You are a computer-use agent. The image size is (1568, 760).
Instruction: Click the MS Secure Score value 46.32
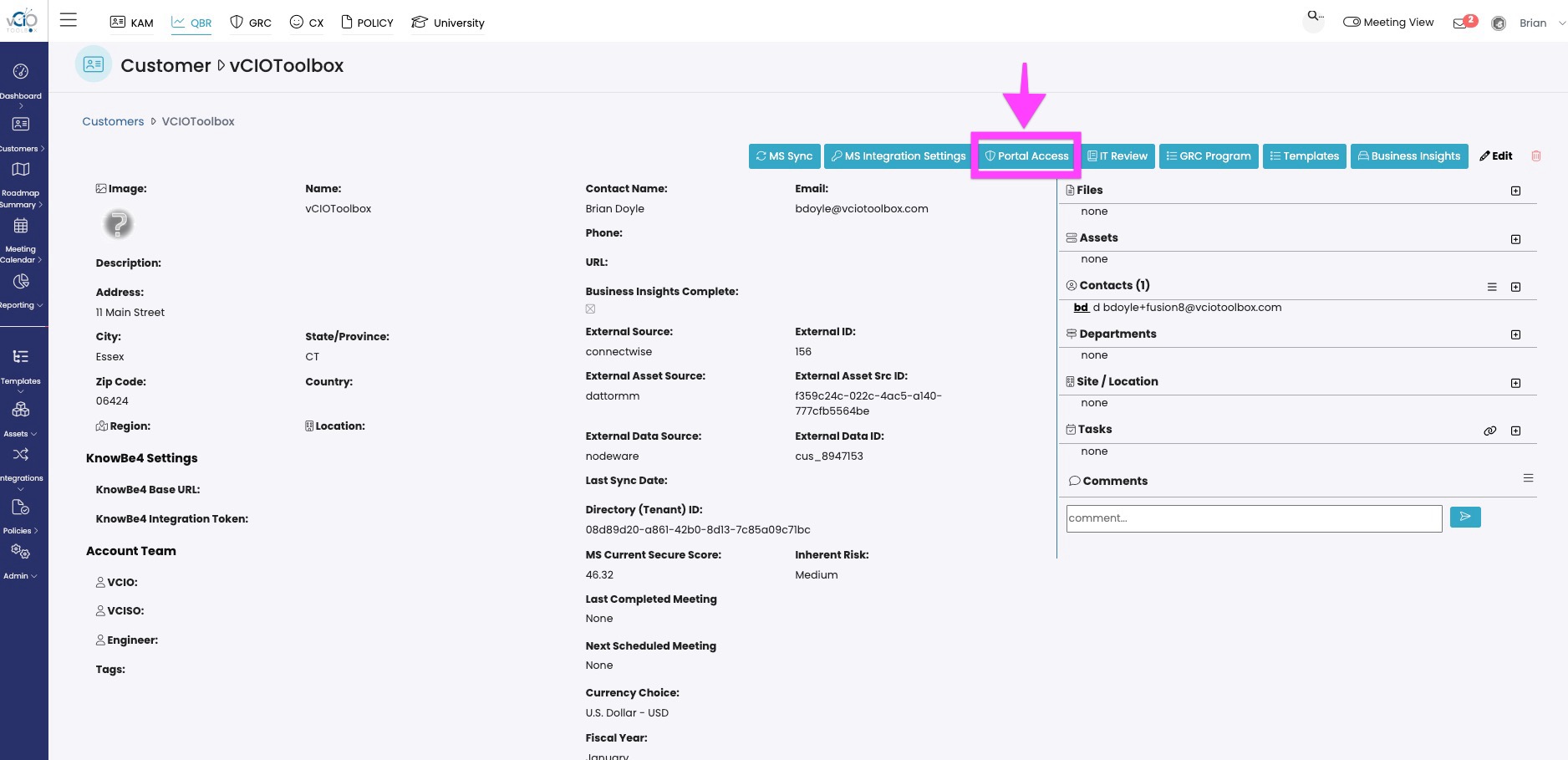point(599,575)
